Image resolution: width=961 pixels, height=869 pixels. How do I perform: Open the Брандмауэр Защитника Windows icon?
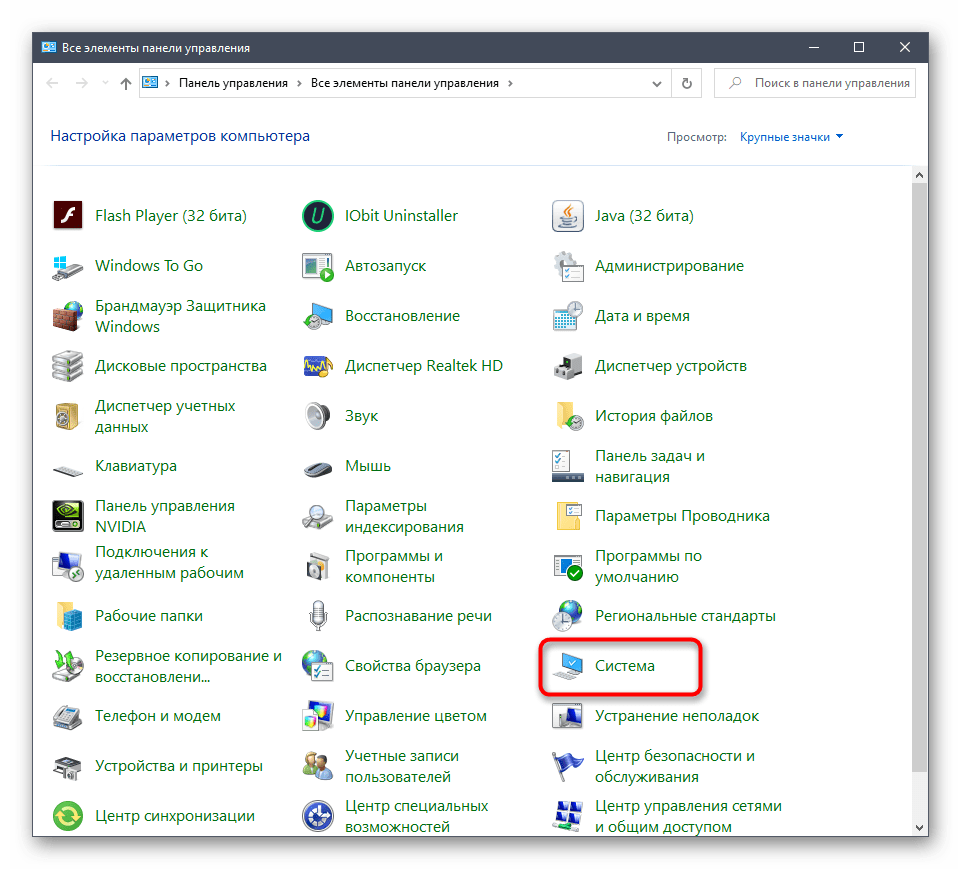[67, 316]
